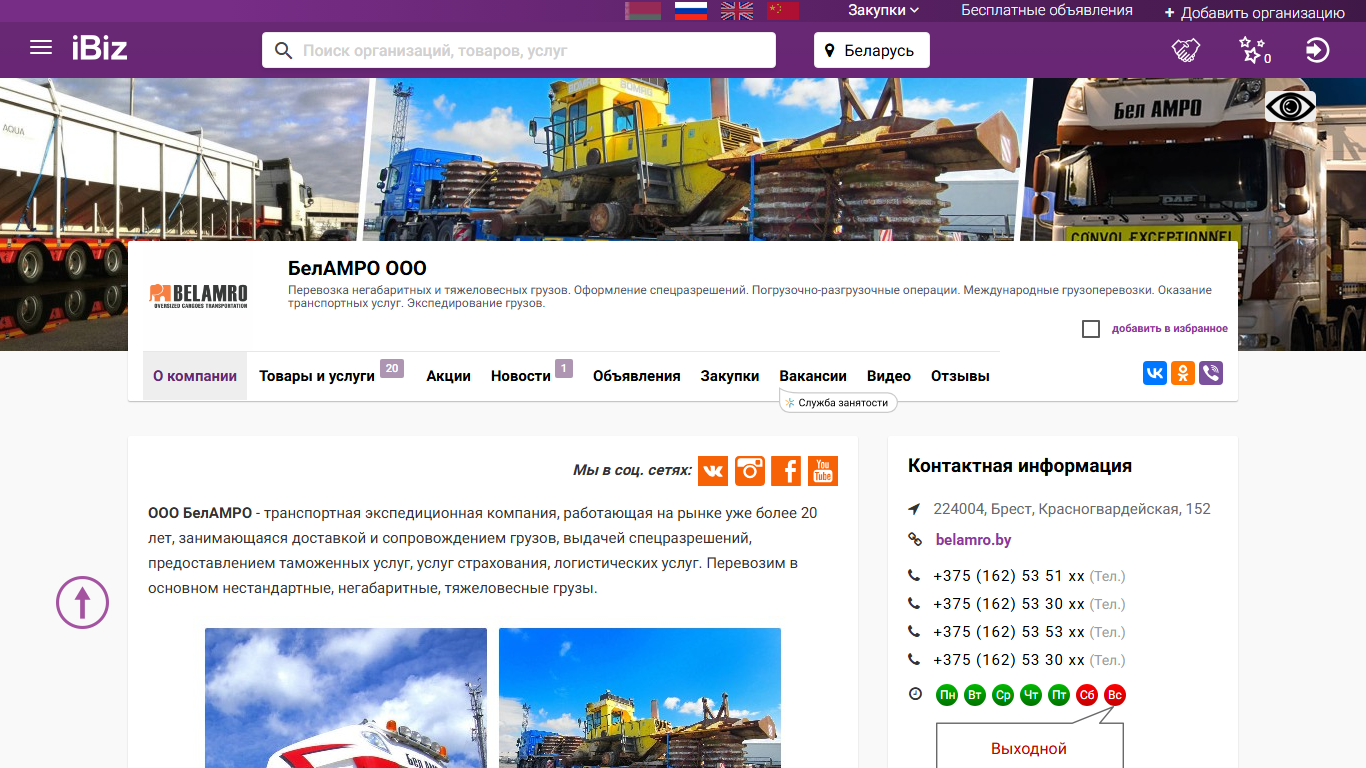Viewport: 1366px width, 768px height.
Task: Open company VK social page
Action: tap(713, 470)
